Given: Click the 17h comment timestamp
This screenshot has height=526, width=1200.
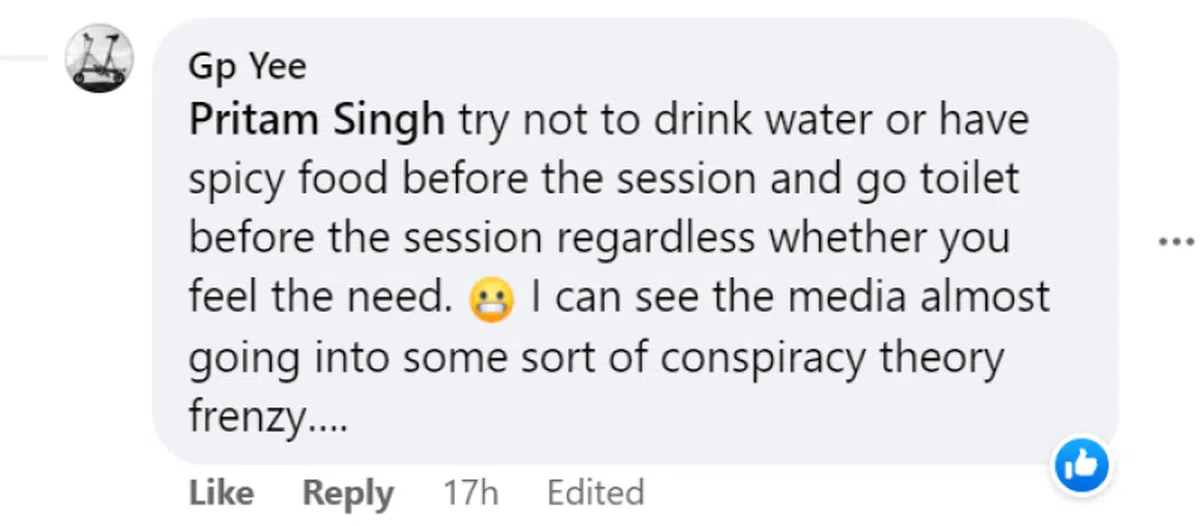Looking at the screenshot, I should point(470,493).
